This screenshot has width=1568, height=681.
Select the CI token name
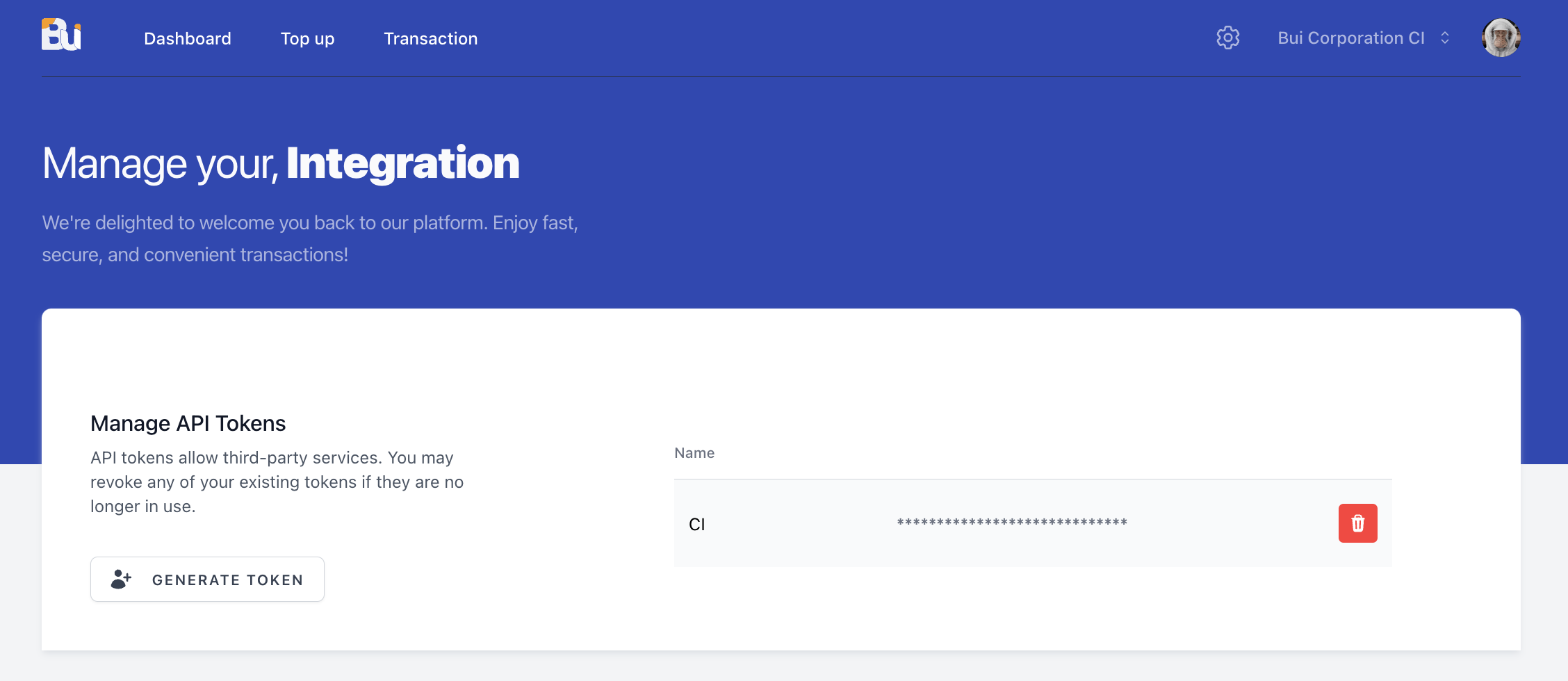697,525
